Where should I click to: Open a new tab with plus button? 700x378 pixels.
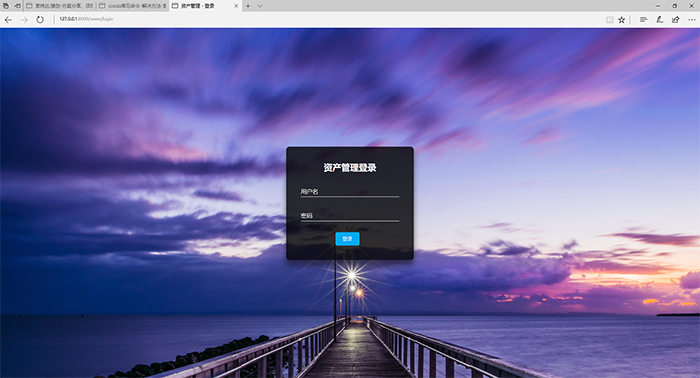click(x=248, y=6)
